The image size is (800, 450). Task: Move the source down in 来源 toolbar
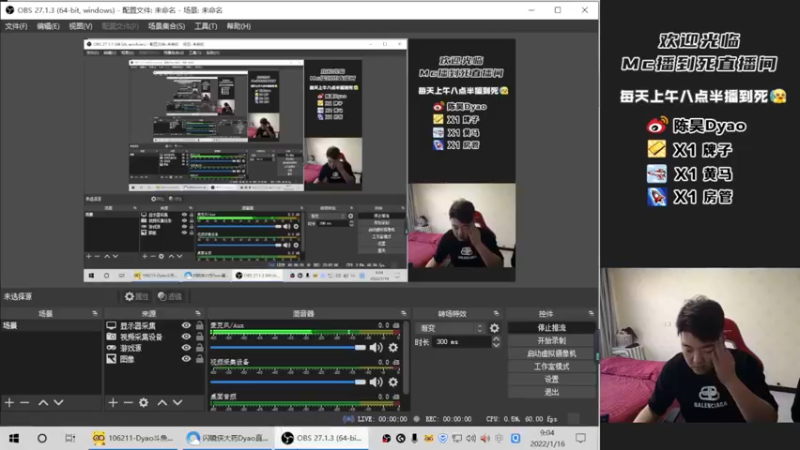click(178, 403)
